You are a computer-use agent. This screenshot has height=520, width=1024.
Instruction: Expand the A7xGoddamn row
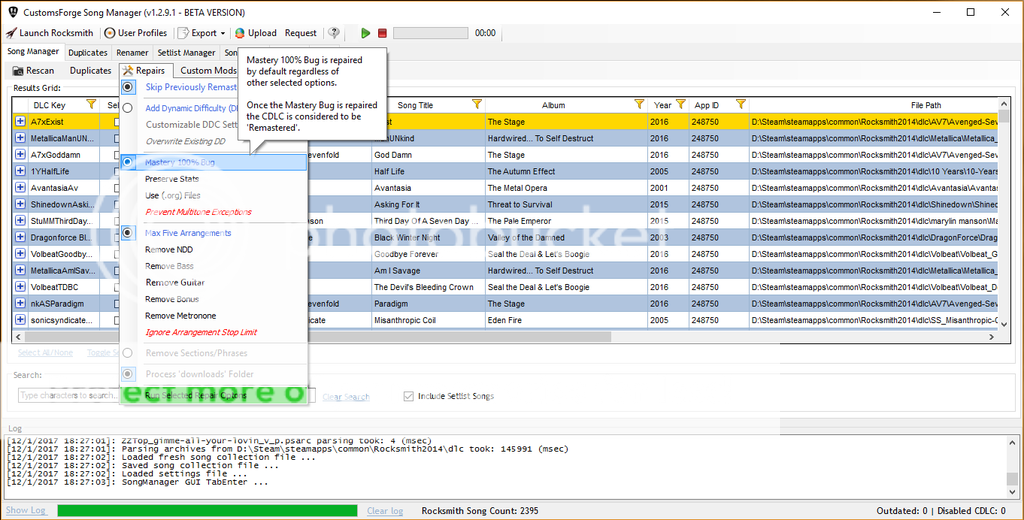20,155
